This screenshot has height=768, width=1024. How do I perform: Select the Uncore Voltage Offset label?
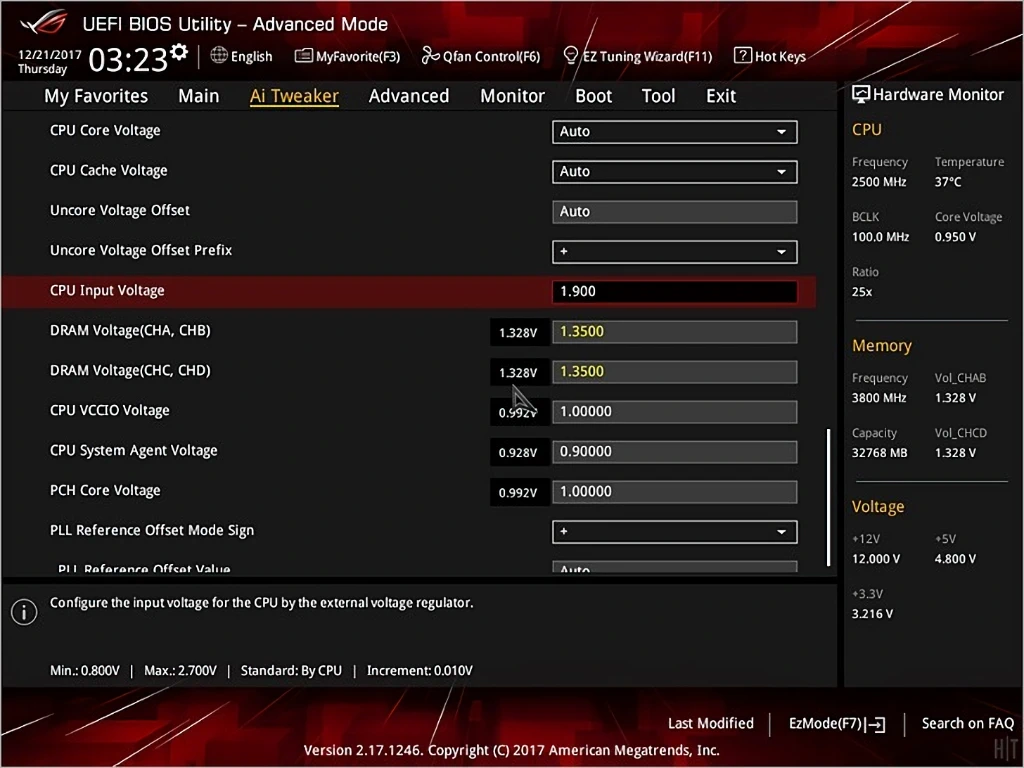tap(120, 210)
